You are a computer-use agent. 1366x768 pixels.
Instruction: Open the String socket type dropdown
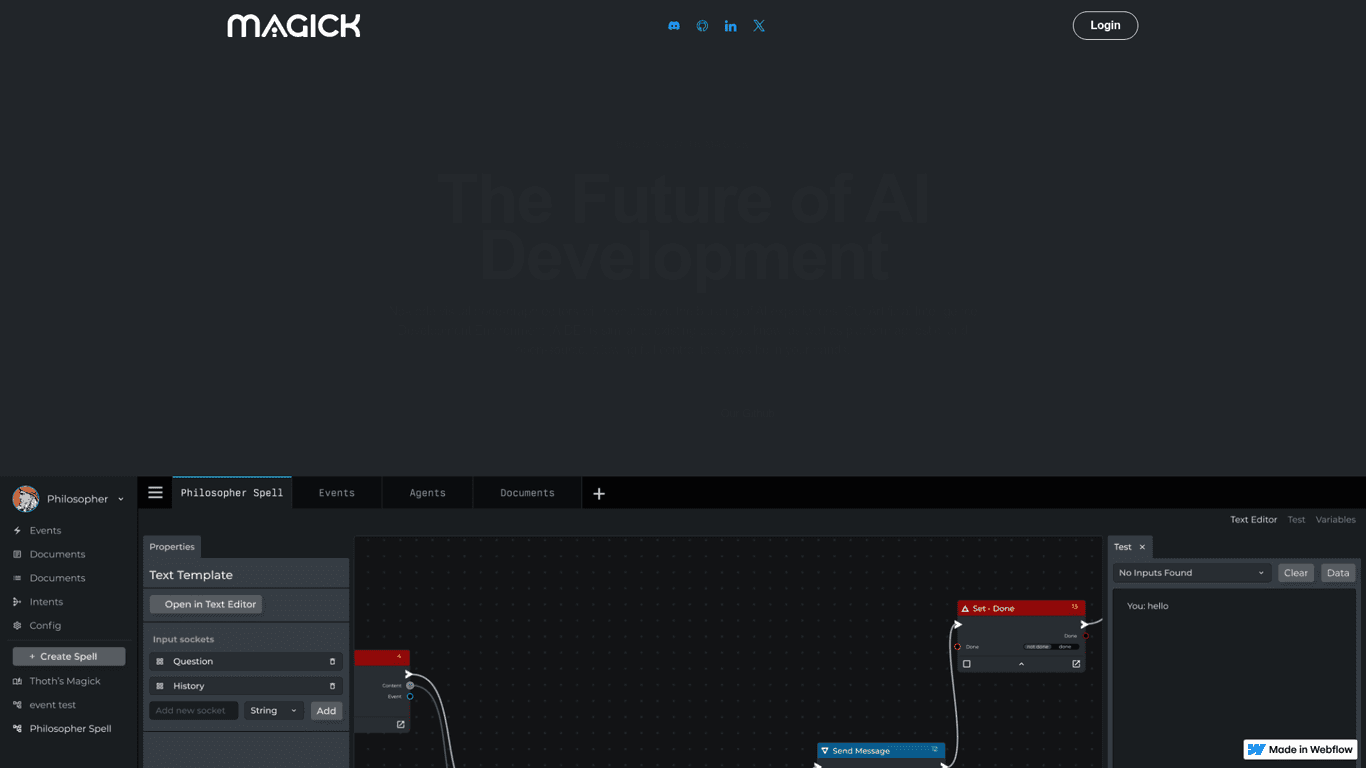click(x=273, y=711)
